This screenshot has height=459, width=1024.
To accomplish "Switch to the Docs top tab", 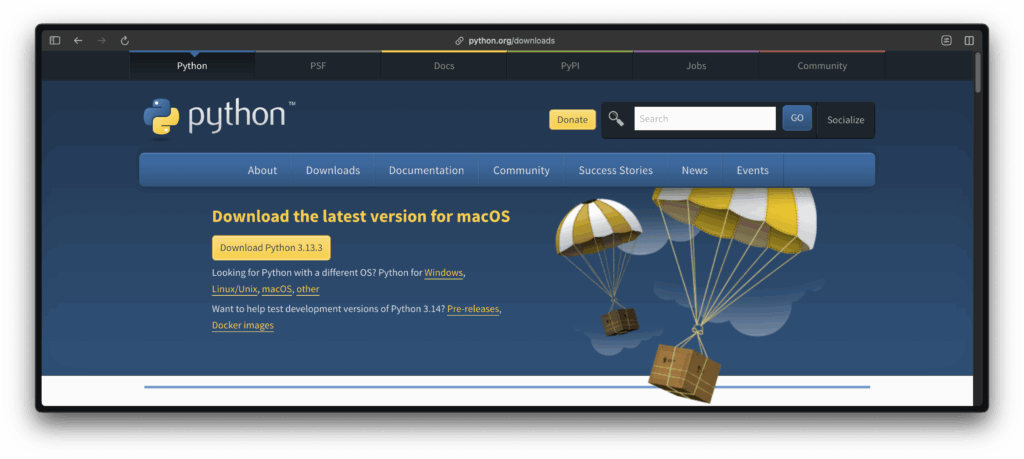I will (444, 66).
